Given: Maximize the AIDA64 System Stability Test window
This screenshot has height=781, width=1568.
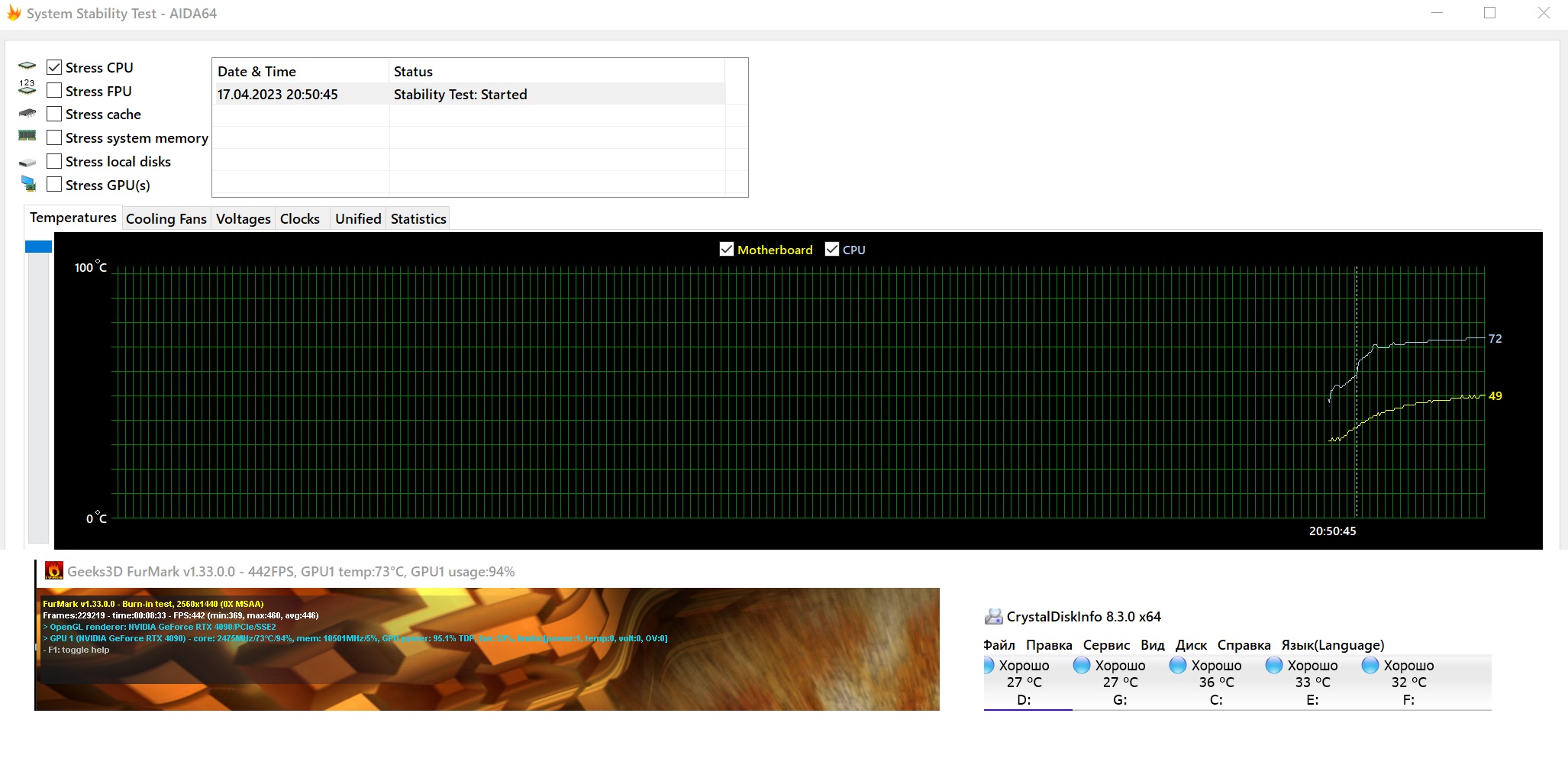Looking at the screenshot, I should 1489,13.
